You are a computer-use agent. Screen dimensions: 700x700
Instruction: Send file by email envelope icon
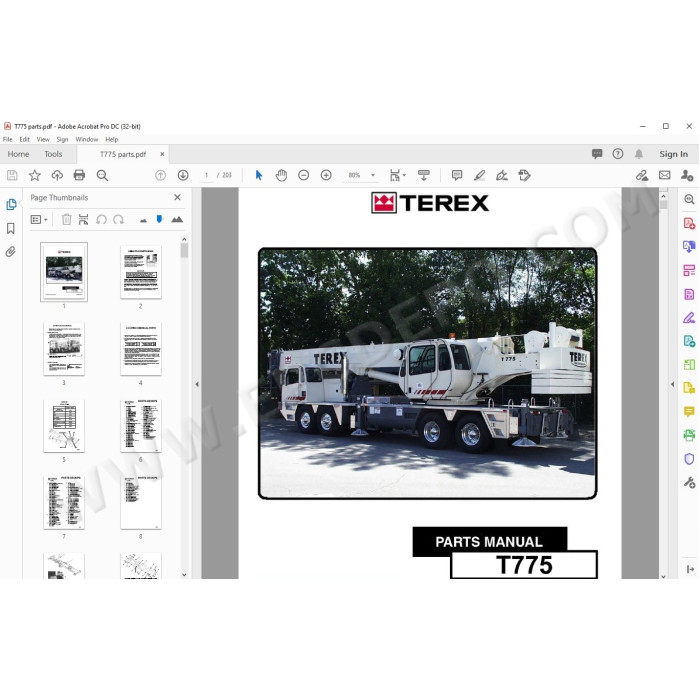[665, 175]
